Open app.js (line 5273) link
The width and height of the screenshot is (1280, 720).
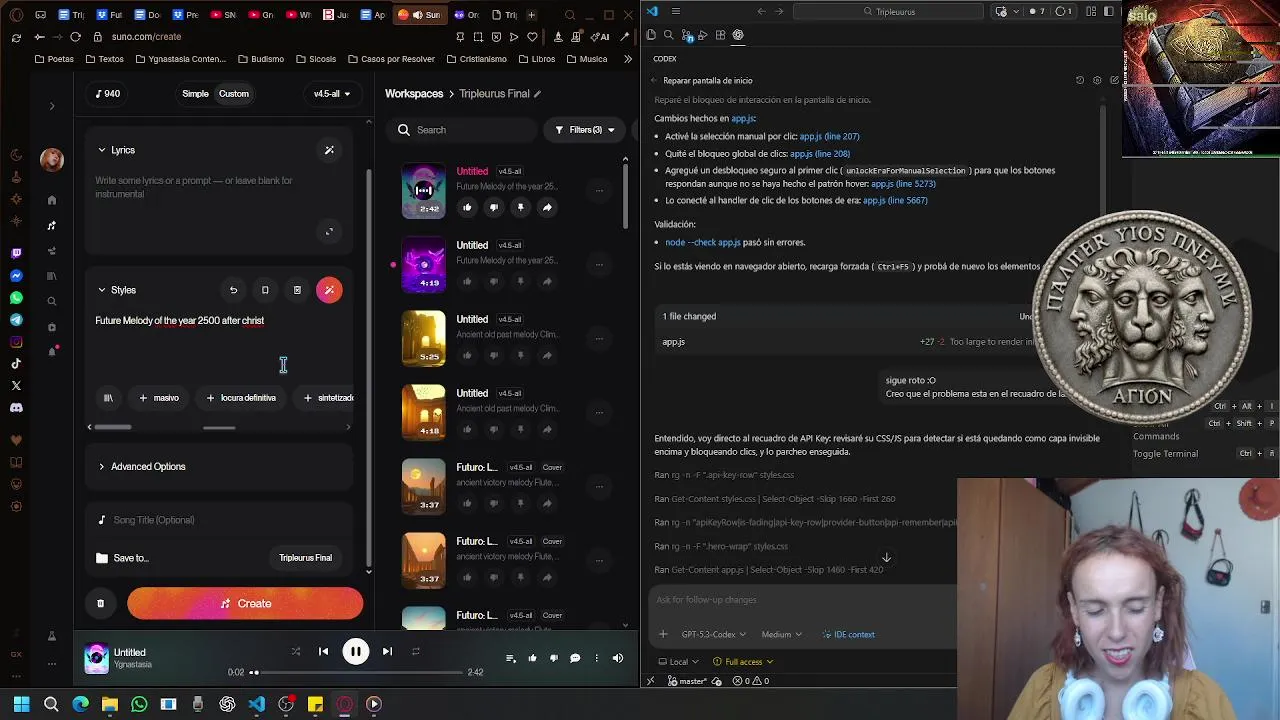click(903, 184)
